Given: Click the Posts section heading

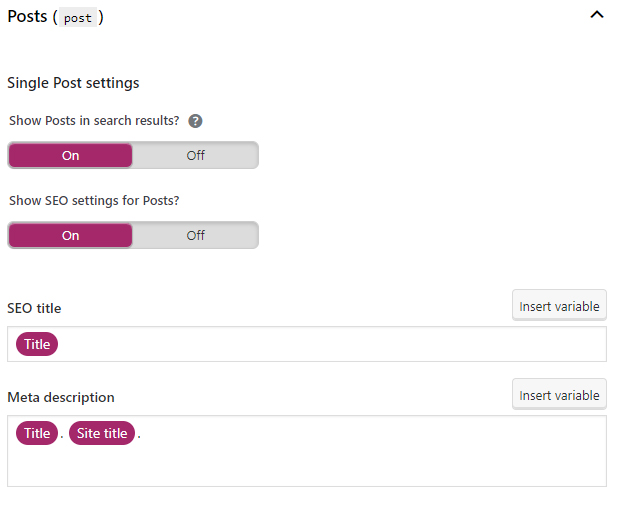Looking at the screenshot, I should tap(55, 17).
